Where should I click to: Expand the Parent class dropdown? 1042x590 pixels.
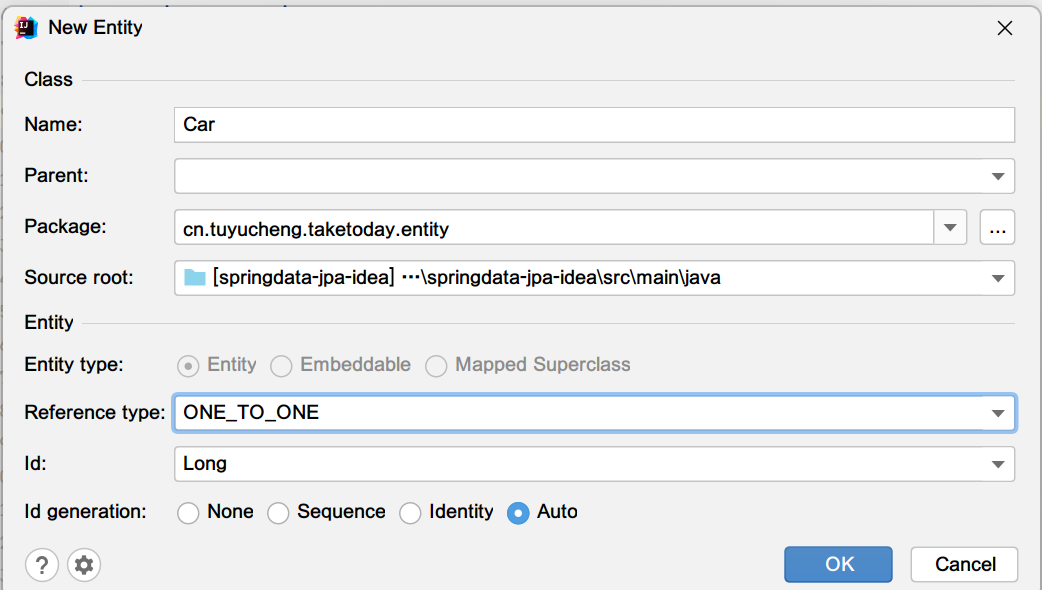pos(997,175)
